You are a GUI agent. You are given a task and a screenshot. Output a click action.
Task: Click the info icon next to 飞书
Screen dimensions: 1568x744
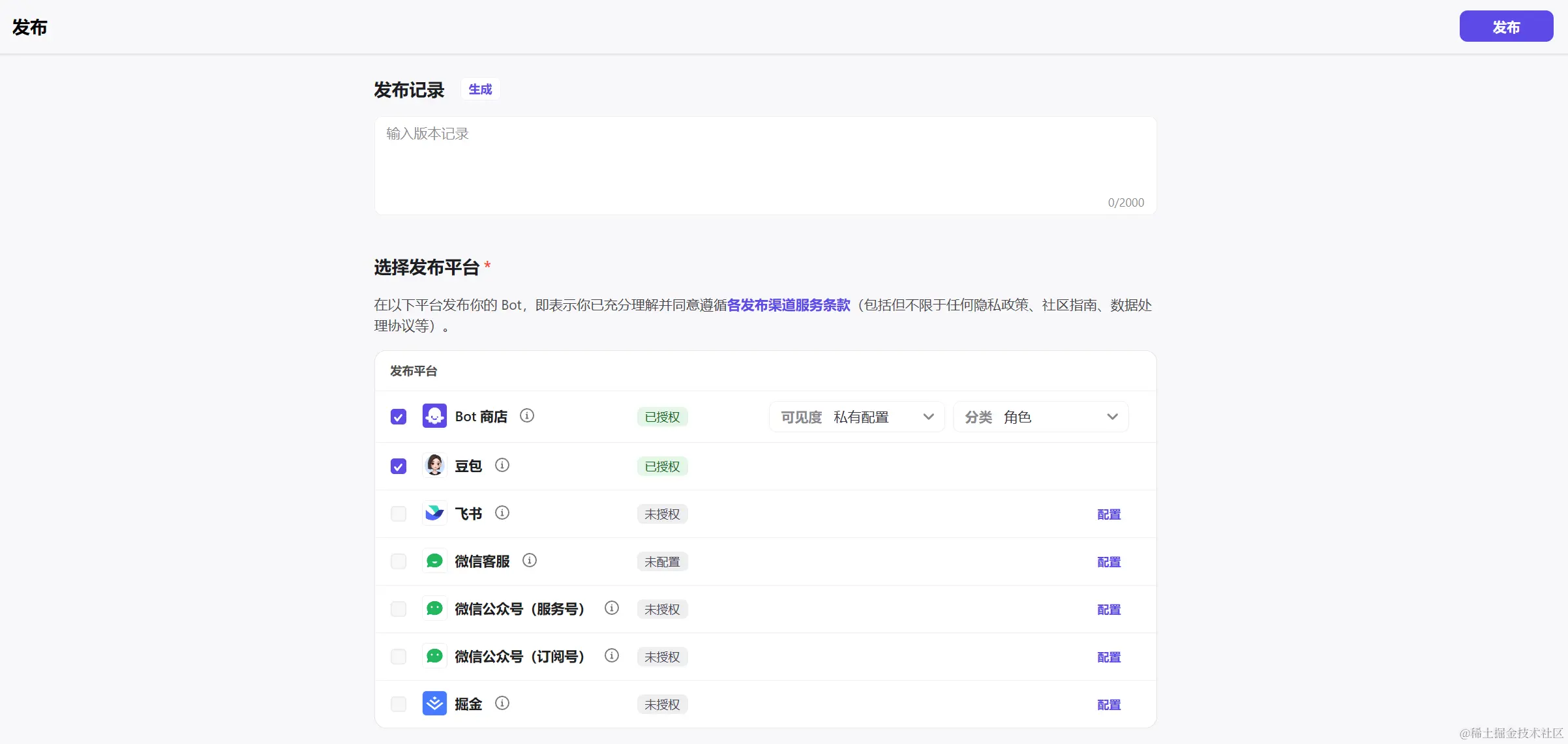click(502, 513)
